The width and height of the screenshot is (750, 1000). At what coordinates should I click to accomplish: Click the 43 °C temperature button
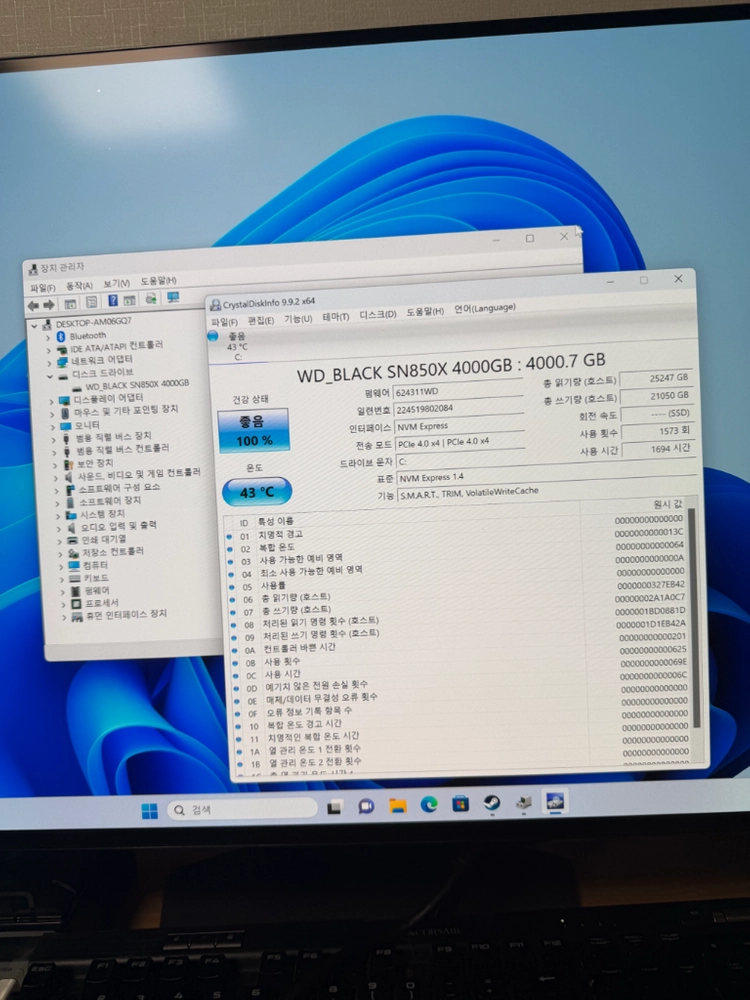tap(256, 492)
